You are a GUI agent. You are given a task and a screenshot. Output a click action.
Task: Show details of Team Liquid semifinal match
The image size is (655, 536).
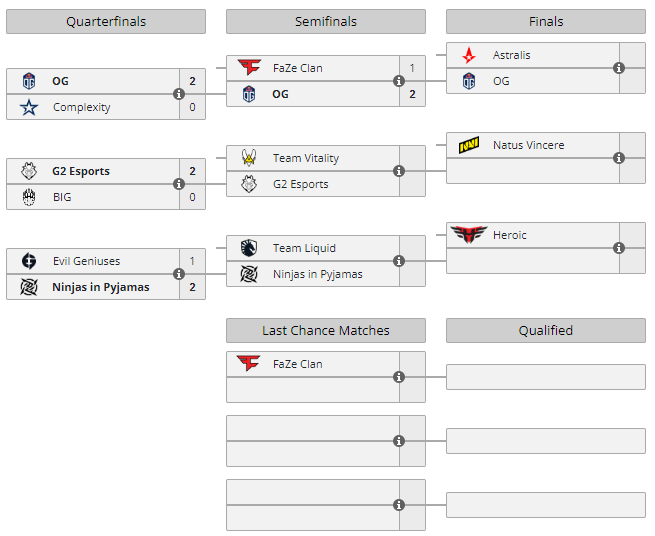click(x=399, y=261)
